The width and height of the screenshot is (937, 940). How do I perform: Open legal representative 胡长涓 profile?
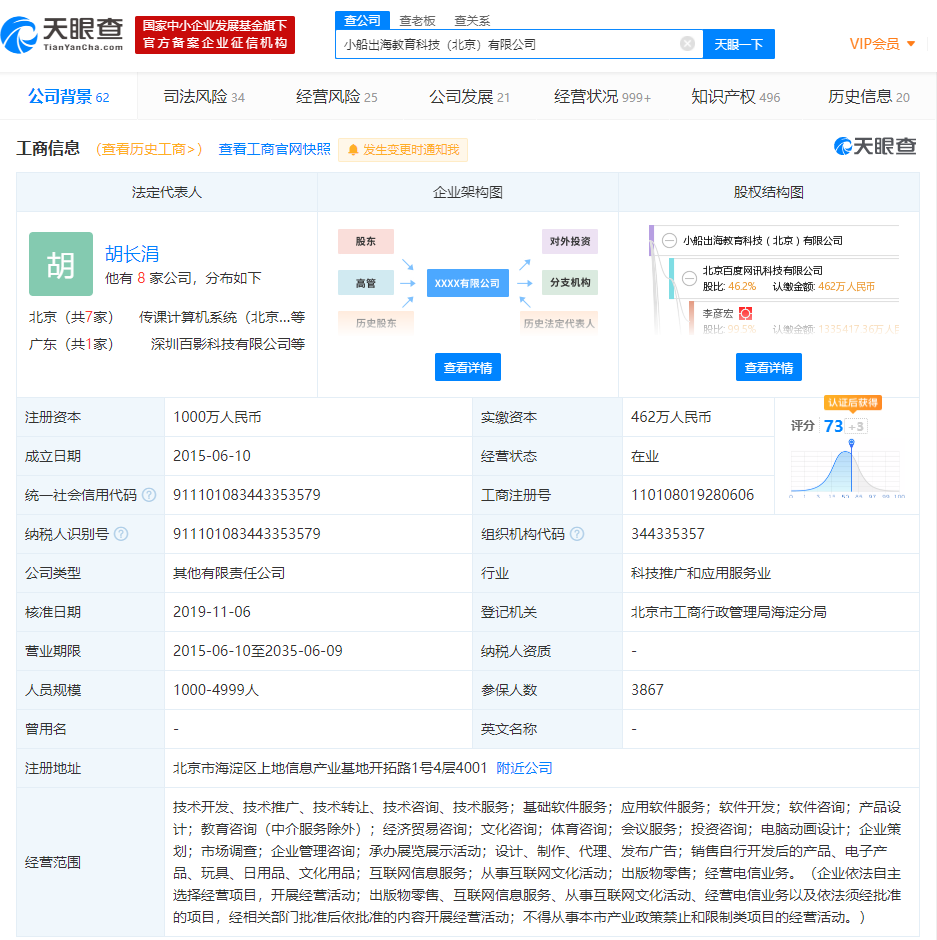click(132, 254)
